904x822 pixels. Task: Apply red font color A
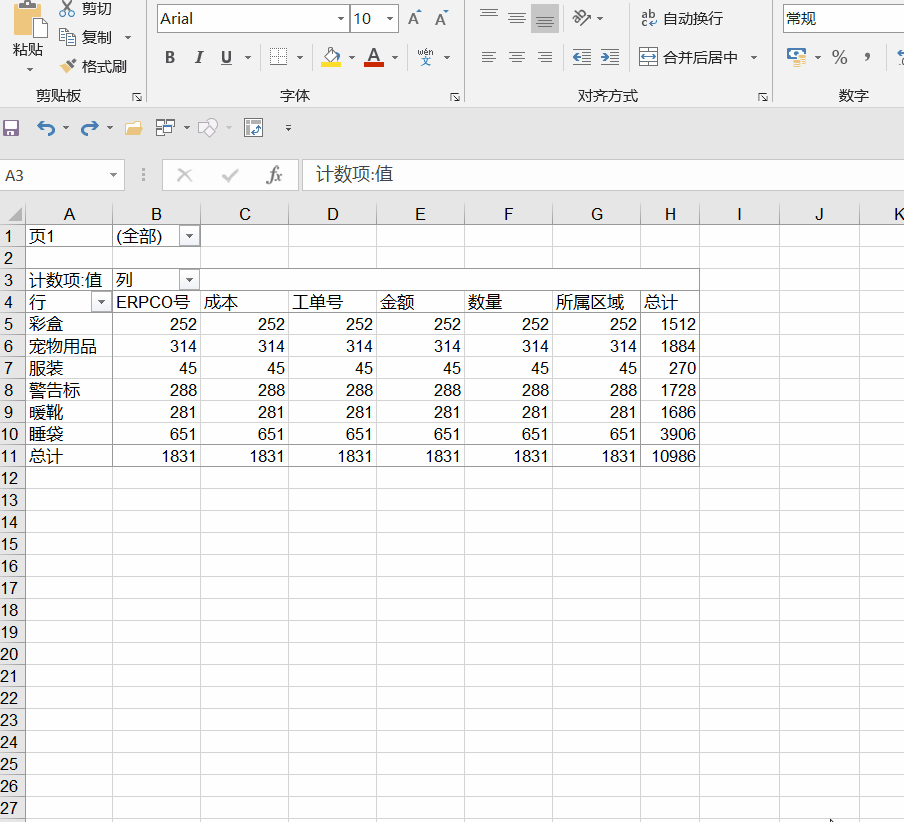(x=374, y=57)
